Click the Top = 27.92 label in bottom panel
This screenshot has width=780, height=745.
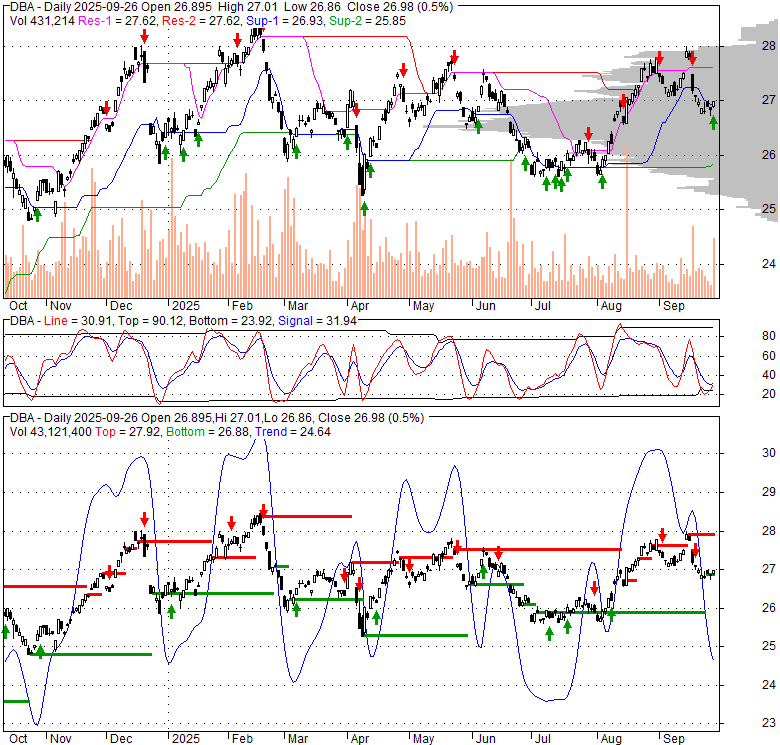pos(128,432)
